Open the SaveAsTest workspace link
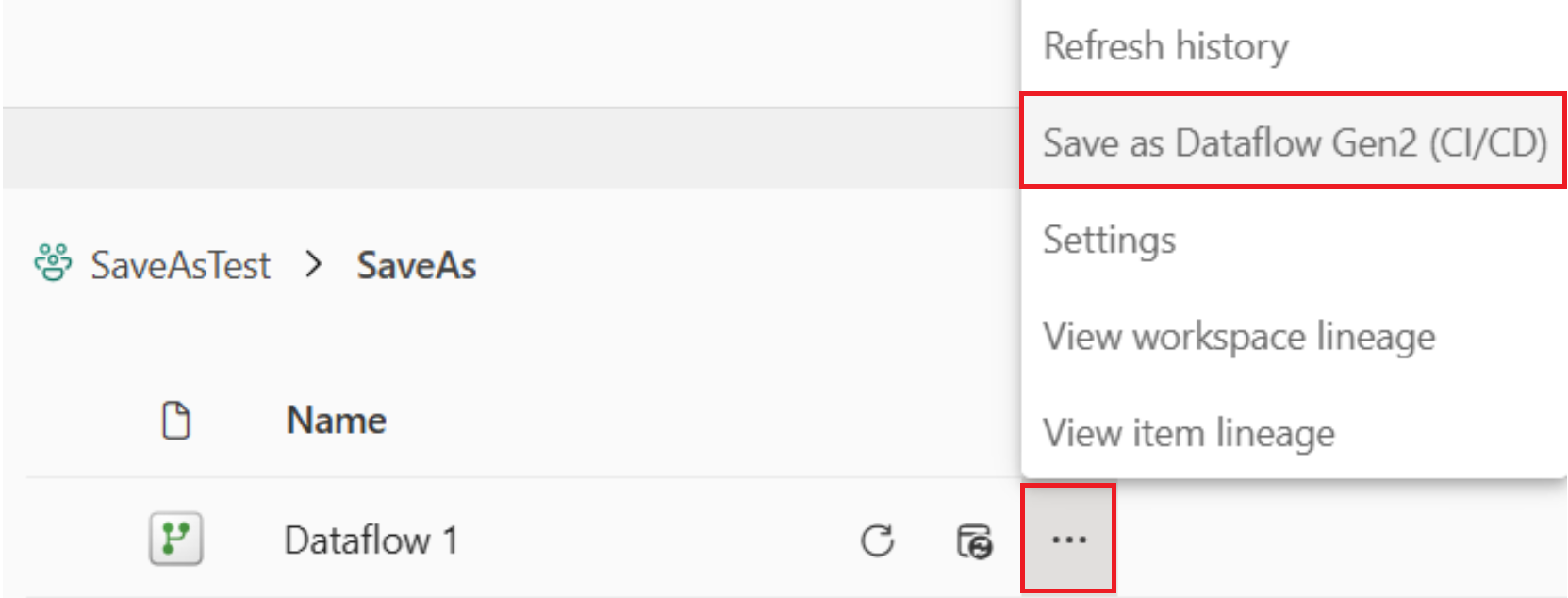The image size is (1568, 598). pos(179,265)
